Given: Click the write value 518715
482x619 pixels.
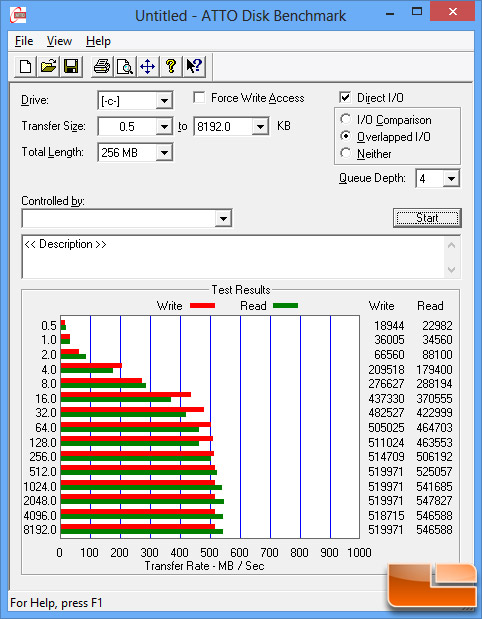Looking at the screenshot, I should (x=386, y=516).
